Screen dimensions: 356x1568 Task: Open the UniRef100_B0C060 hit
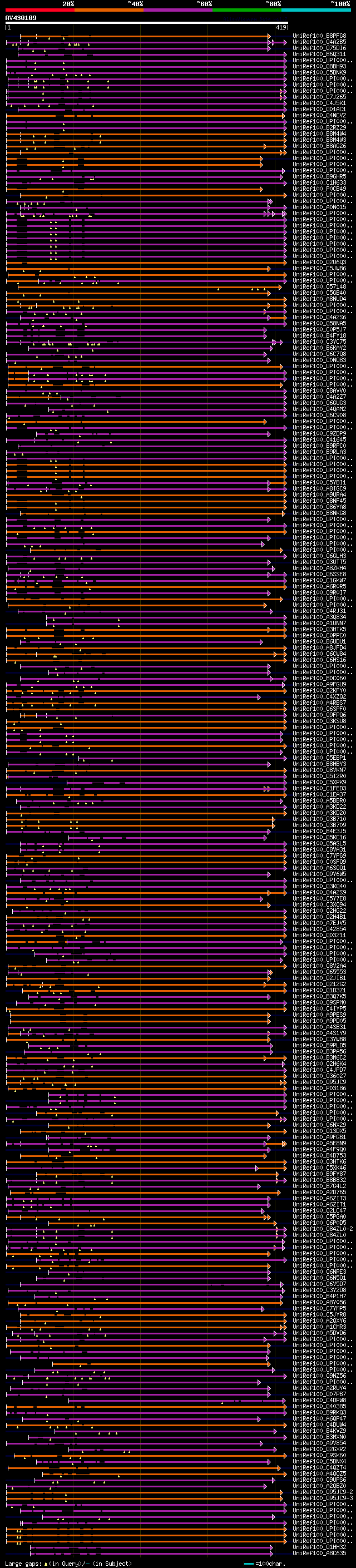point(319,678)
